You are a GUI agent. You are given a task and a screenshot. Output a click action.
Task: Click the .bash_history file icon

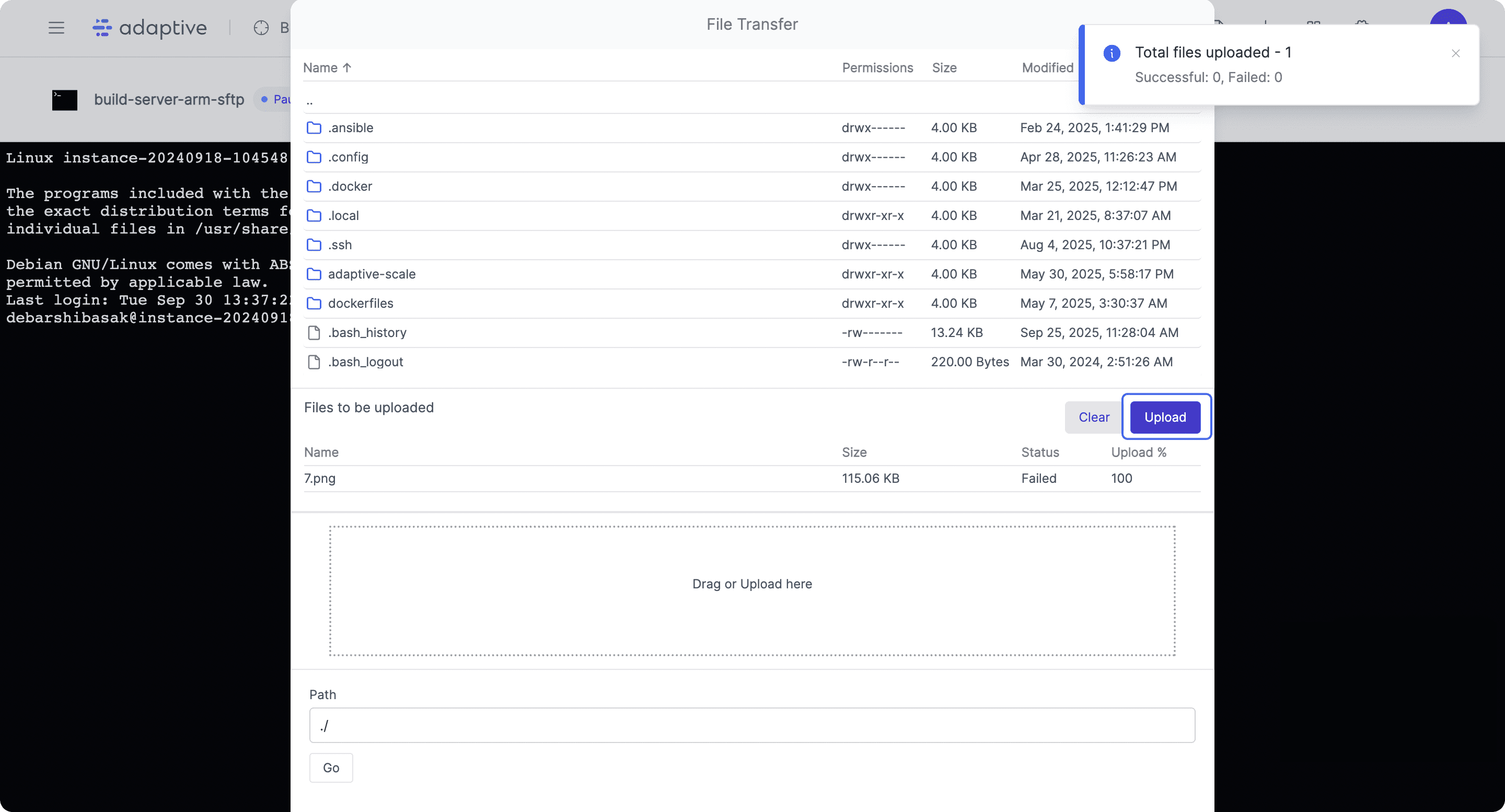tap(314, 332)
